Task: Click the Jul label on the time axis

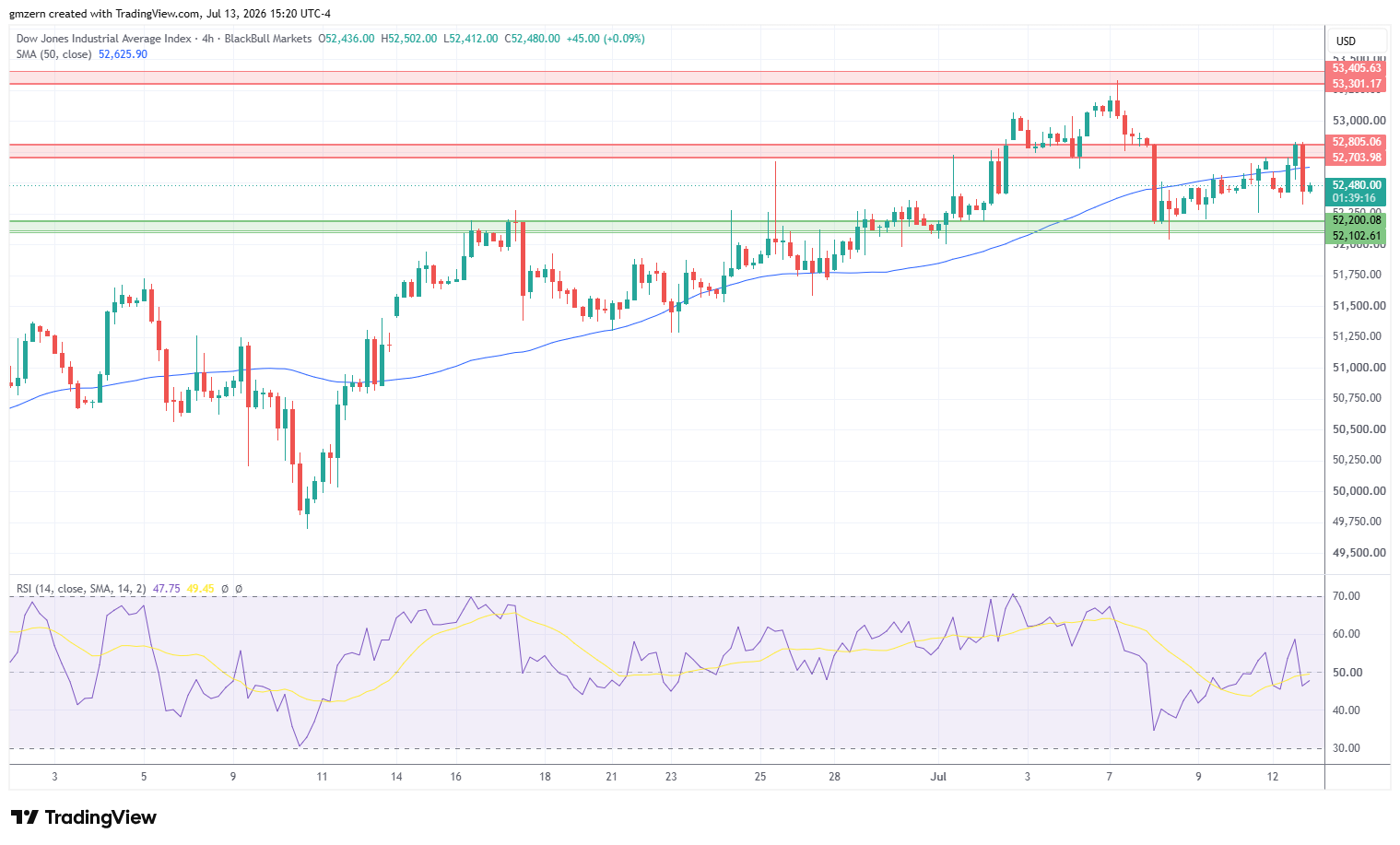Action: pos(938,777)
